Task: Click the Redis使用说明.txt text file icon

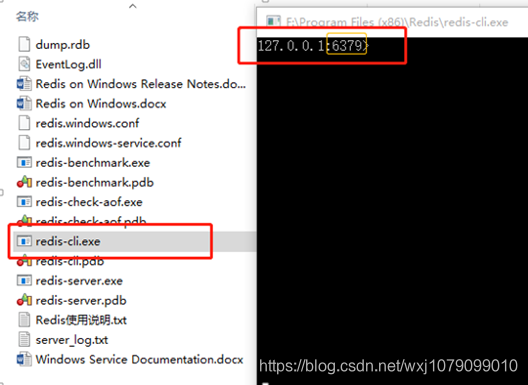Action: [24, 320]
